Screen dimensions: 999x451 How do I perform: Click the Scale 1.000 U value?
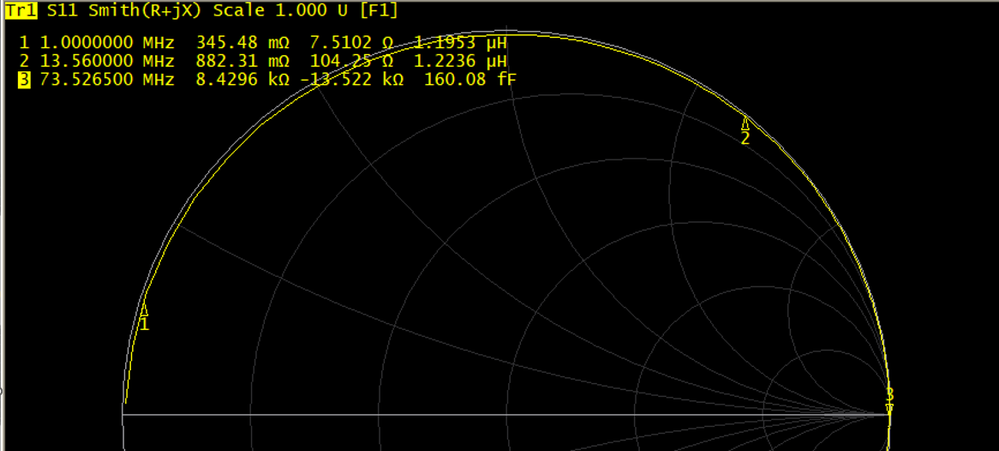(281, 11)
